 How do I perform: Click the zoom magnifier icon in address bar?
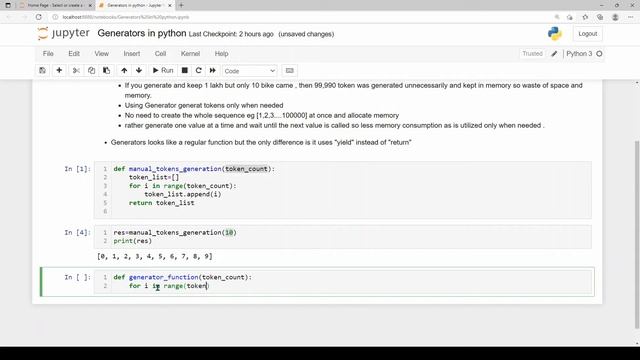[557, 17]
